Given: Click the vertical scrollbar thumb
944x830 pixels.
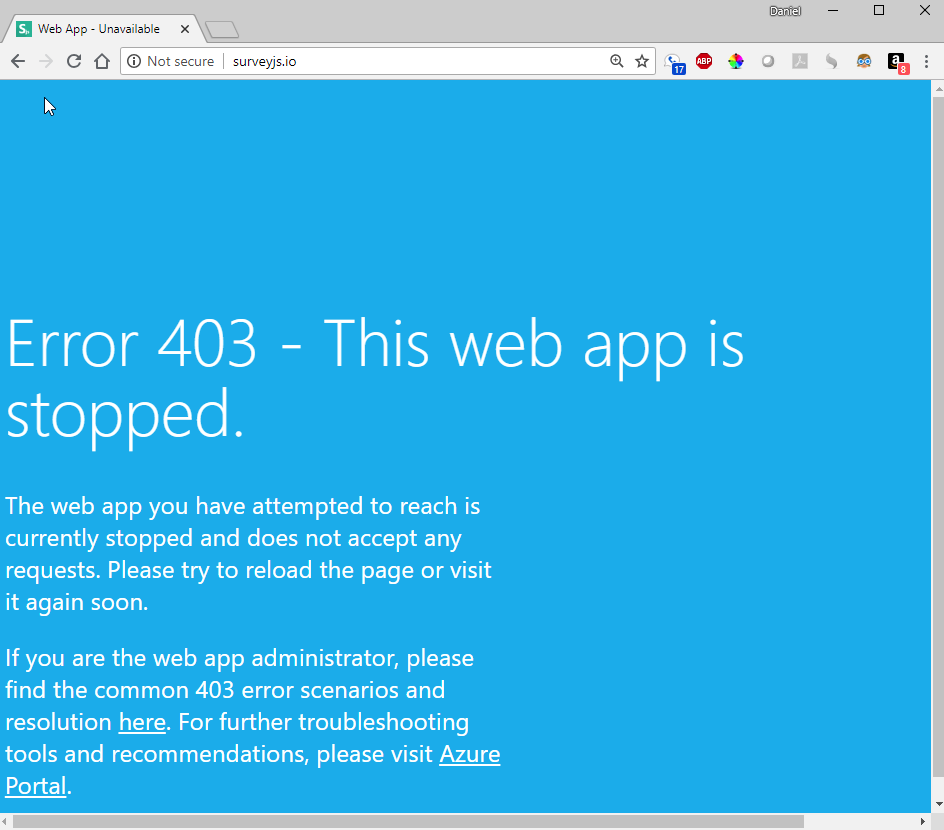Looking at the screenshot, I should tap(938, 436).
